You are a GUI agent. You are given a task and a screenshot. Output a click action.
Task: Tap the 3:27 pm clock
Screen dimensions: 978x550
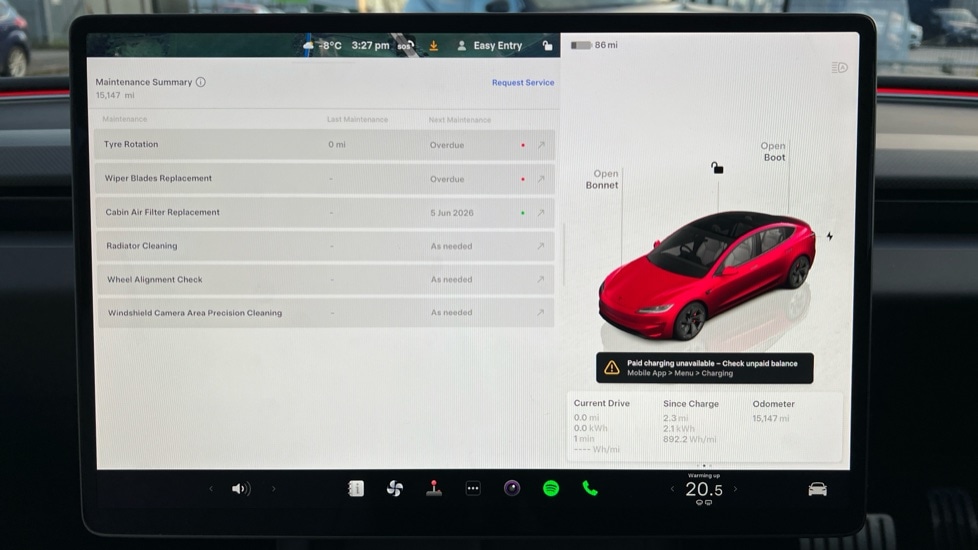click(370, 46)
